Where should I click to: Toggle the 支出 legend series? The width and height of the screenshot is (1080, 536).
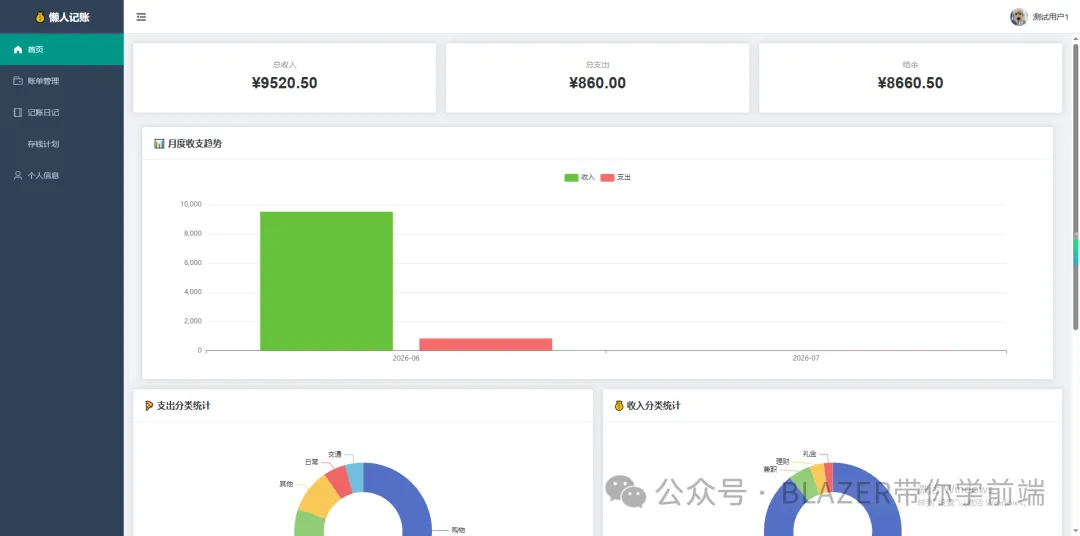point(616,177)
